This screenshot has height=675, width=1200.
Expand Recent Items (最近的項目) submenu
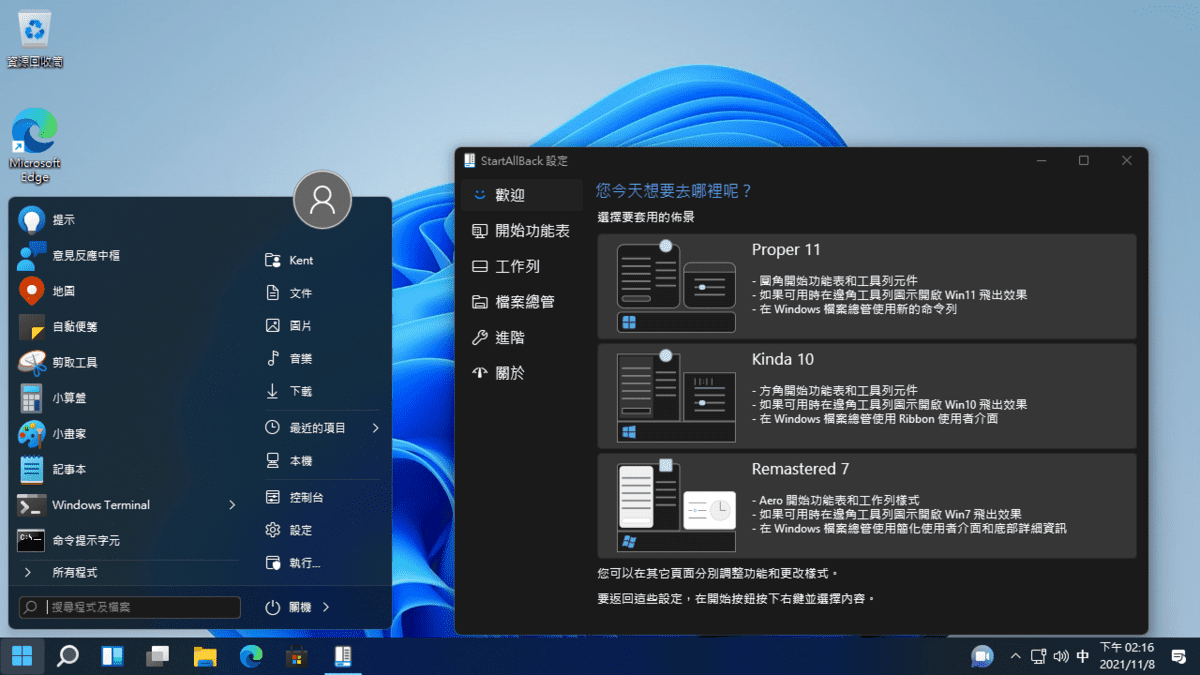point(376,428)
